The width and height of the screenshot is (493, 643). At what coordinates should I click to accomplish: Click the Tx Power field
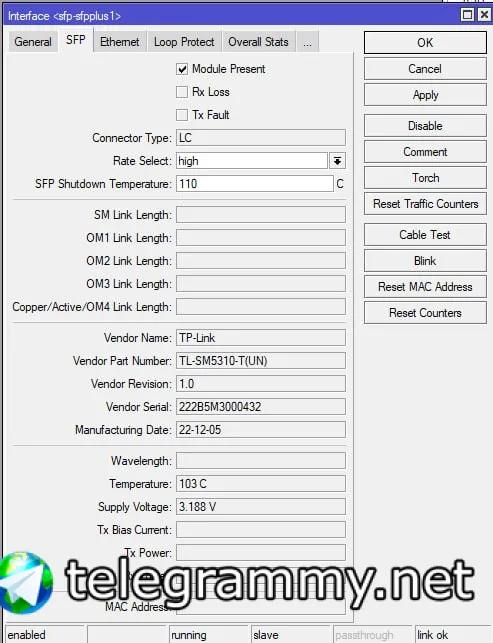pos(261,553)
